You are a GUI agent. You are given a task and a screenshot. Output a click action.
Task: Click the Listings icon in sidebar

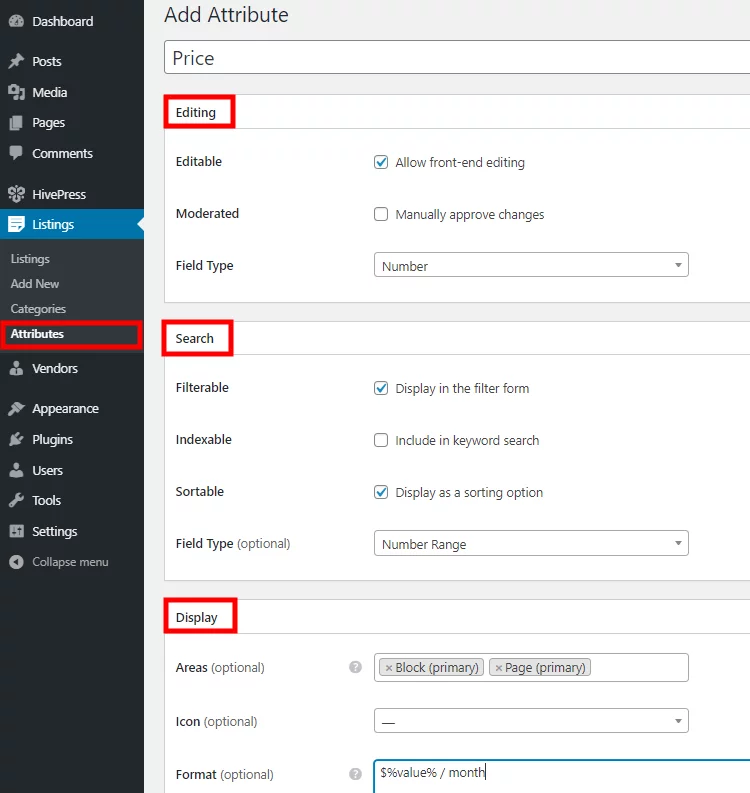point(16,224)
